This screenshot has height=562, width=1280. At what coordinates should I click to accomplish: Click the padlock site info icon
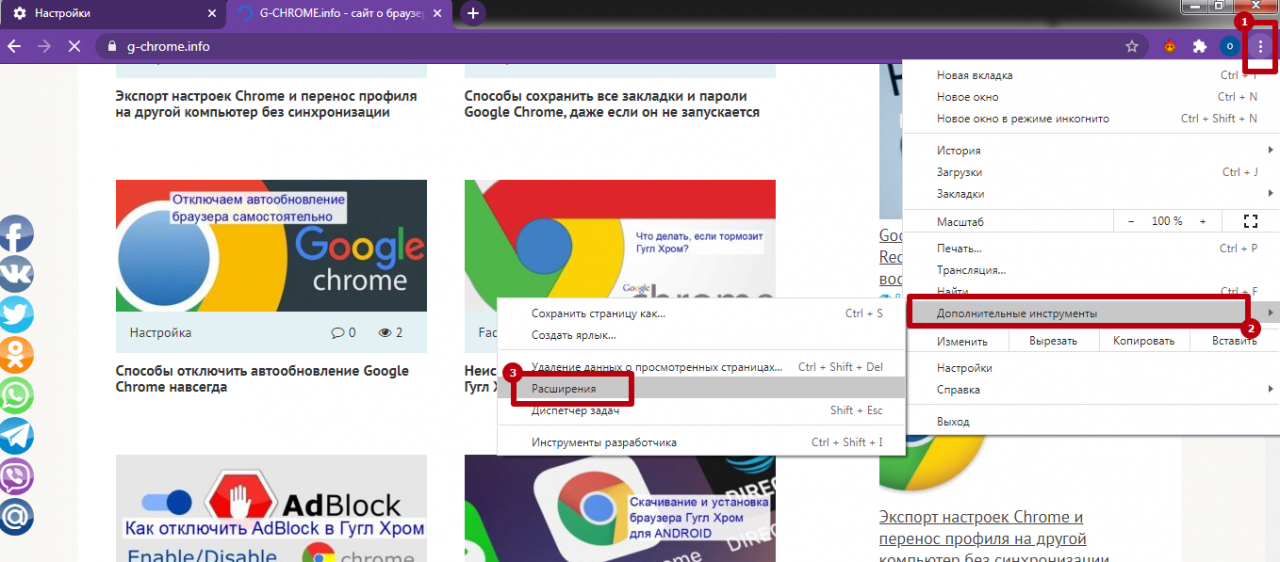pyautogui.click(x=112, y=46)
